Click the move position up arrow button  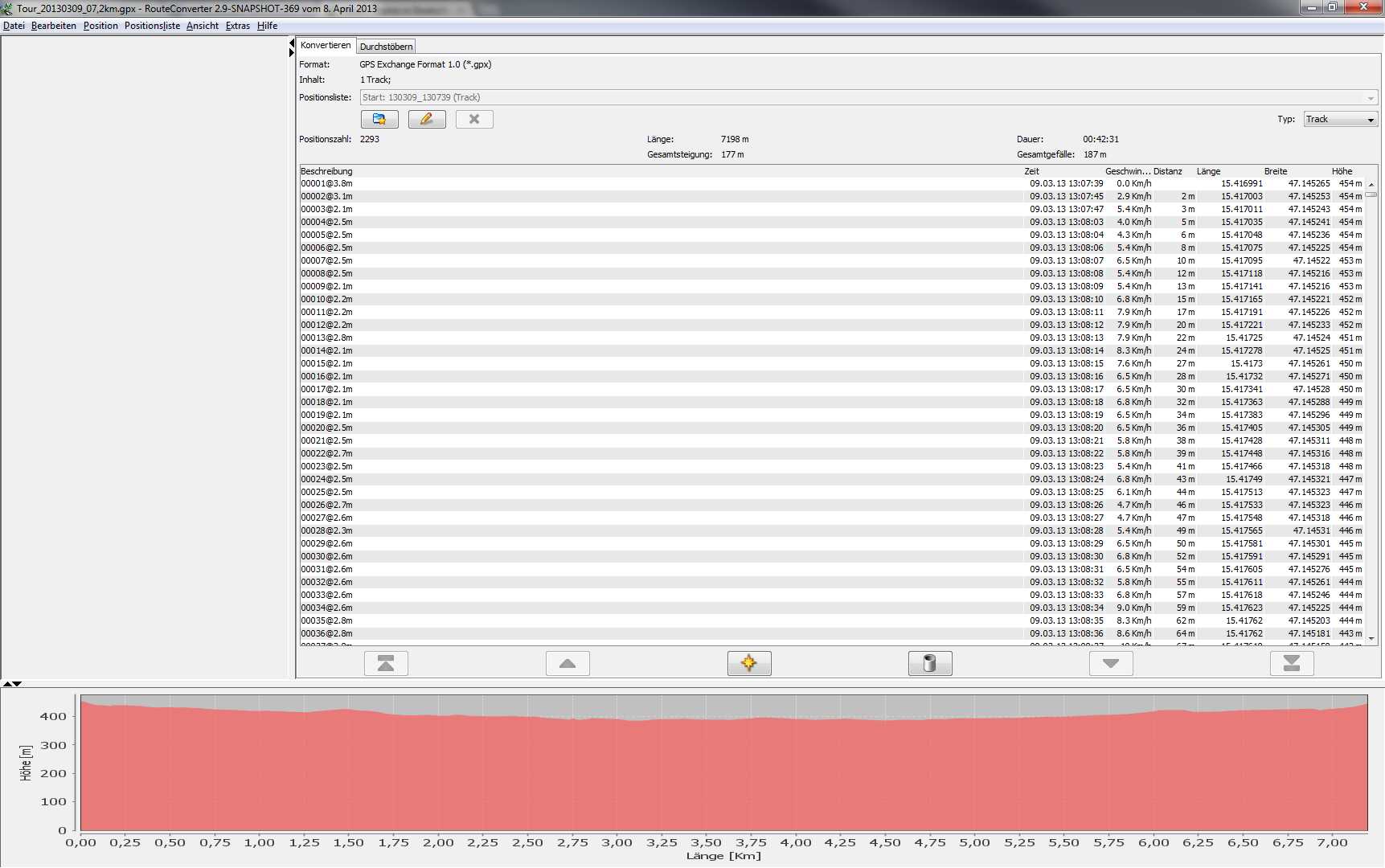(568, 664)
